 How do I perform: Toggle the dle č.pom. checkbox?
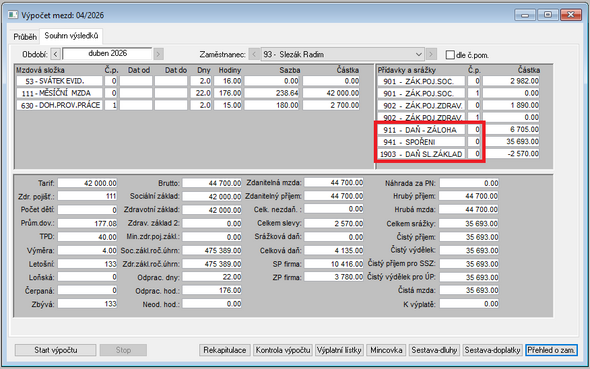coord(450,55)
